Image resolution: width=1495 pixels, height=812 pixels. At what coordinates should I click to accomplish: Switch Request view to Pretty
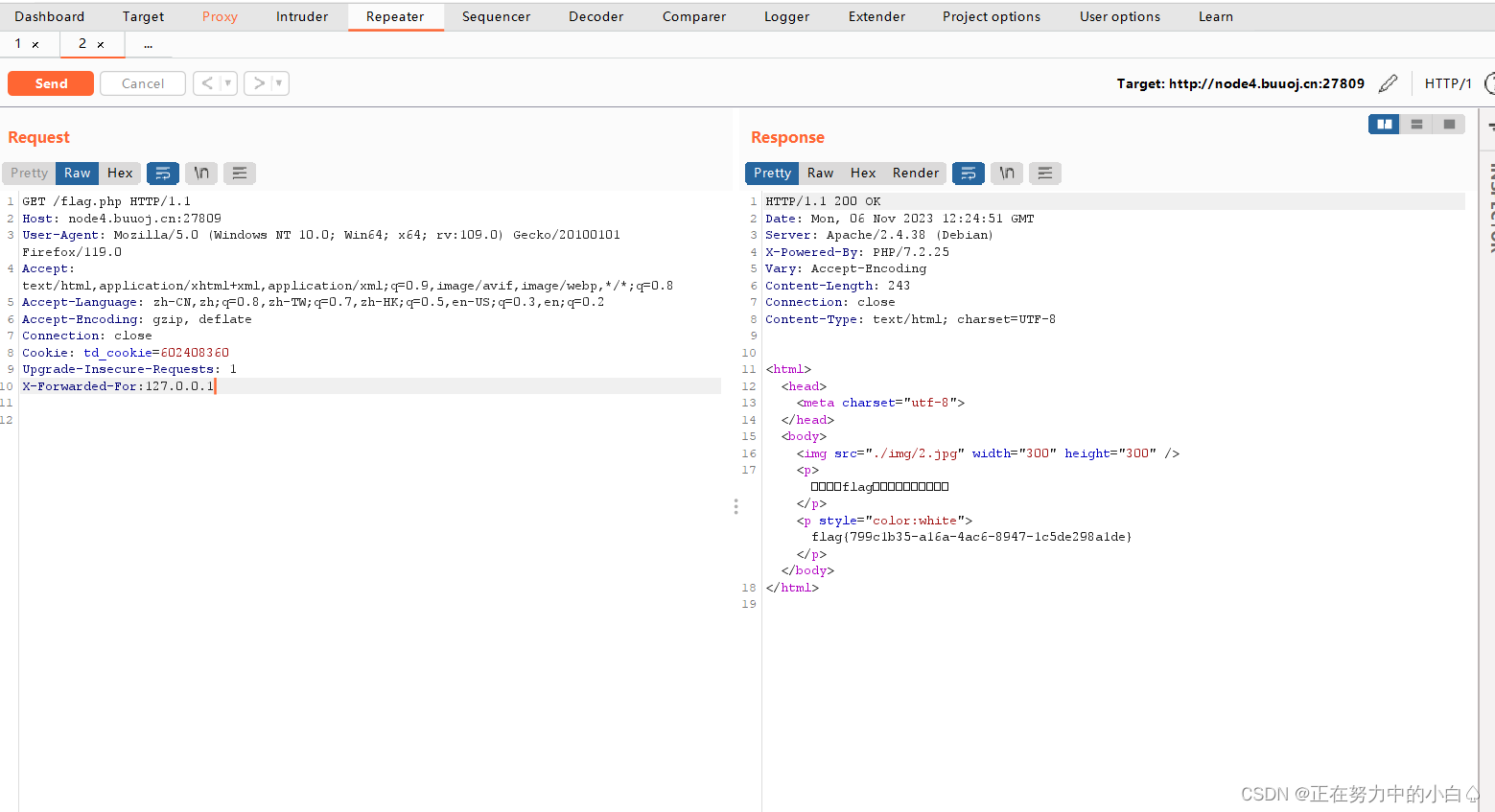click(x=29, y=173)
